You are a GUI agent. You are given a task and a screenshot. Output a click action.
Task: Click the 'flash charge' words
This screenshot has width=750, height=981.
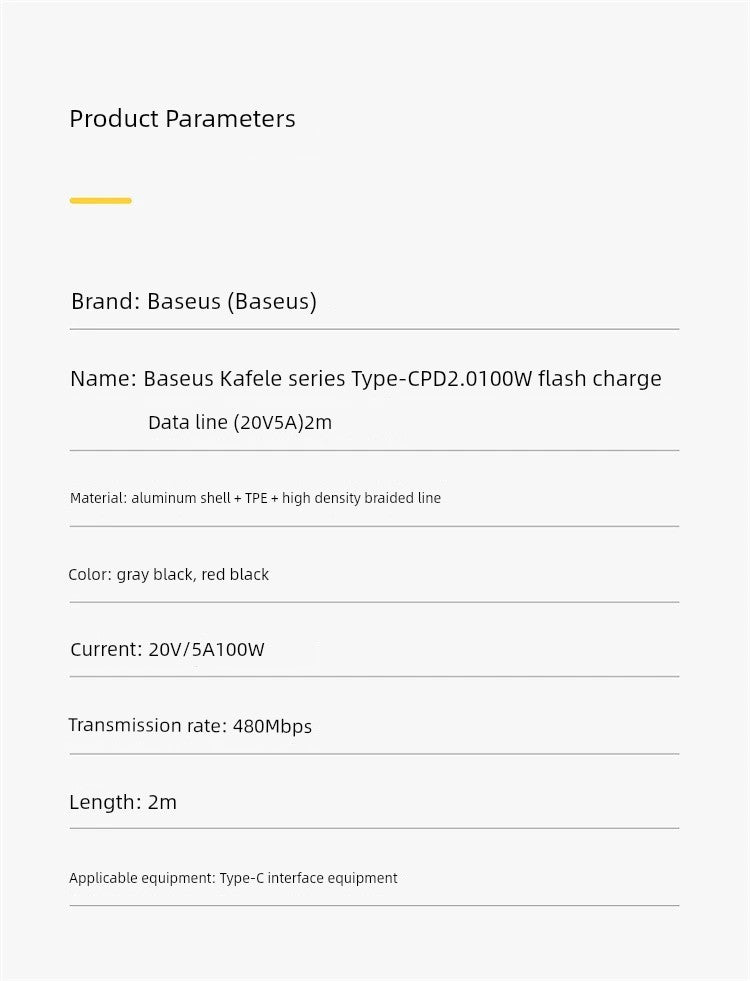click(600, 379)
